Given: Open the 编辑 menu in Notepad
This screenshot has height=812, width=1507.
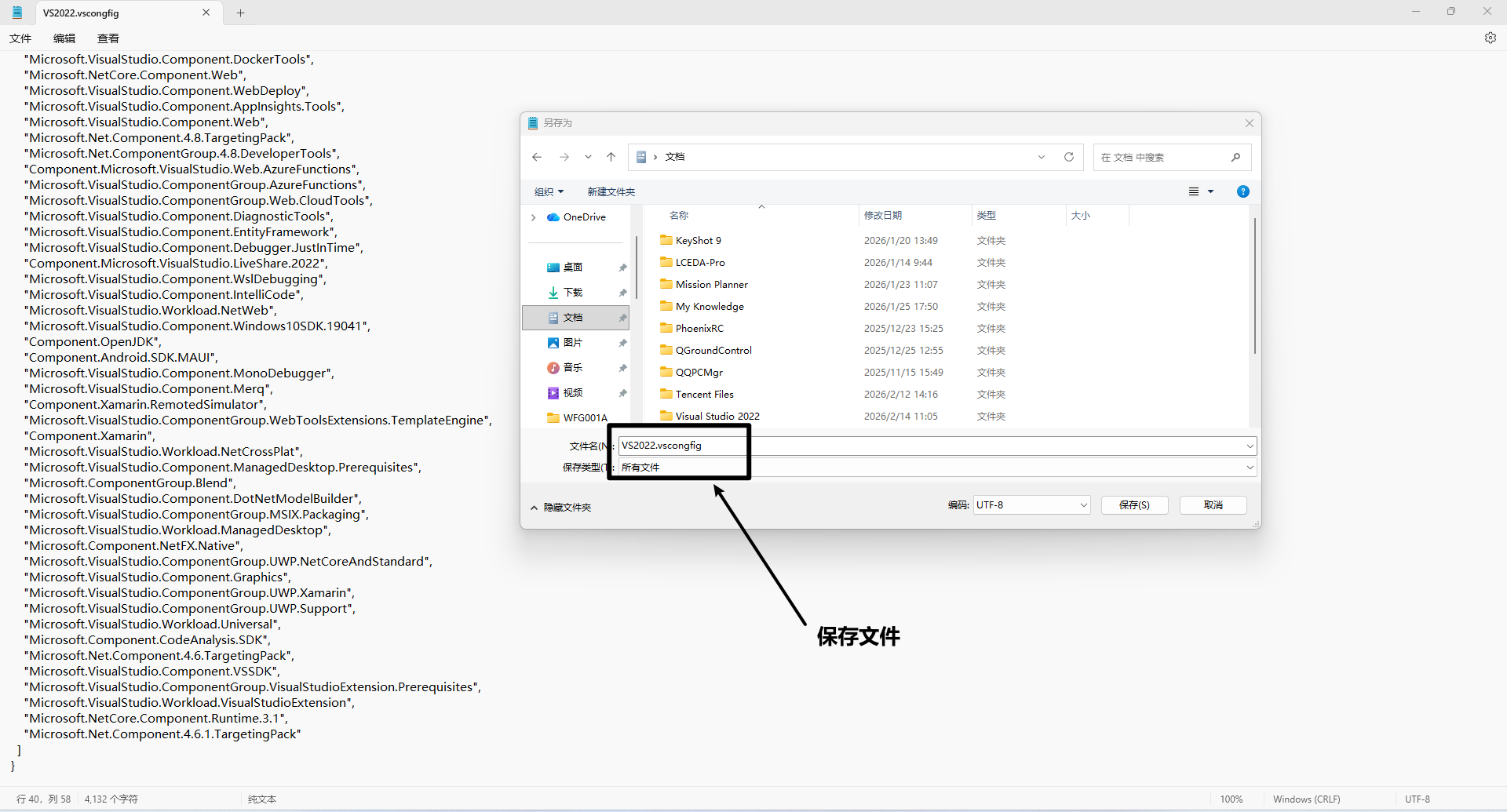Looking at the screenshot, I should click(x=64, y=38).
